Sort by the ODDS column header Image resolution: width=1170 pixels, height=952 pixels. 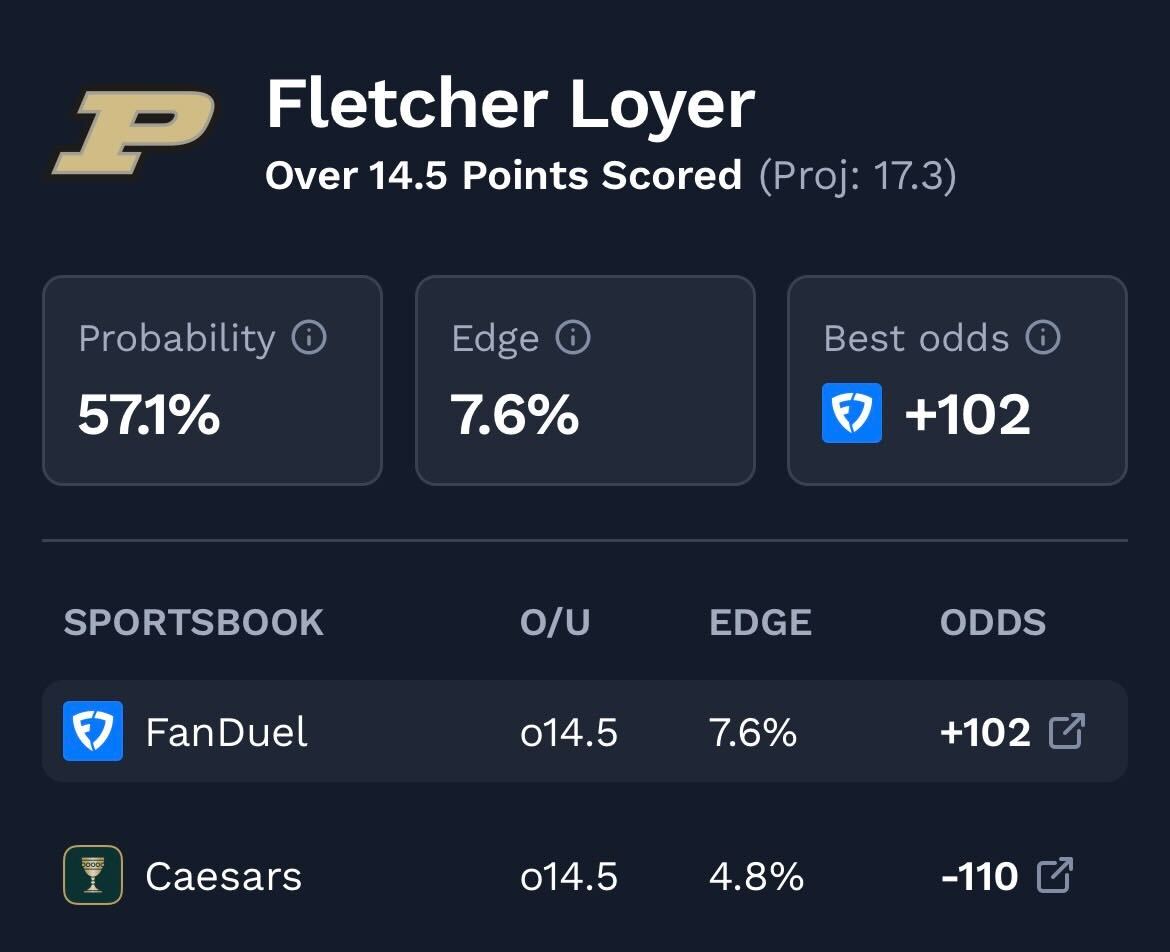click(x=992, y=623)
